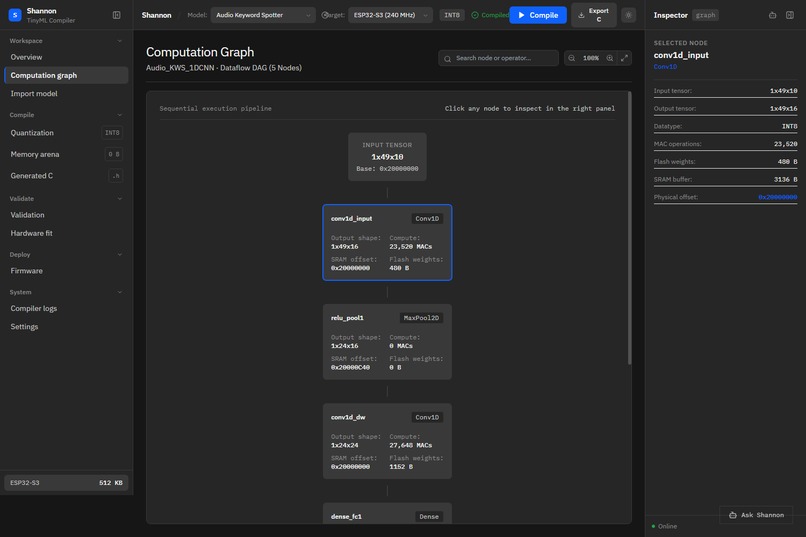The width and height of the screenshot is (806, 537).
Task: Open the Target dropdown ESP32-S3 (240 MHz)
Action: 391,15
